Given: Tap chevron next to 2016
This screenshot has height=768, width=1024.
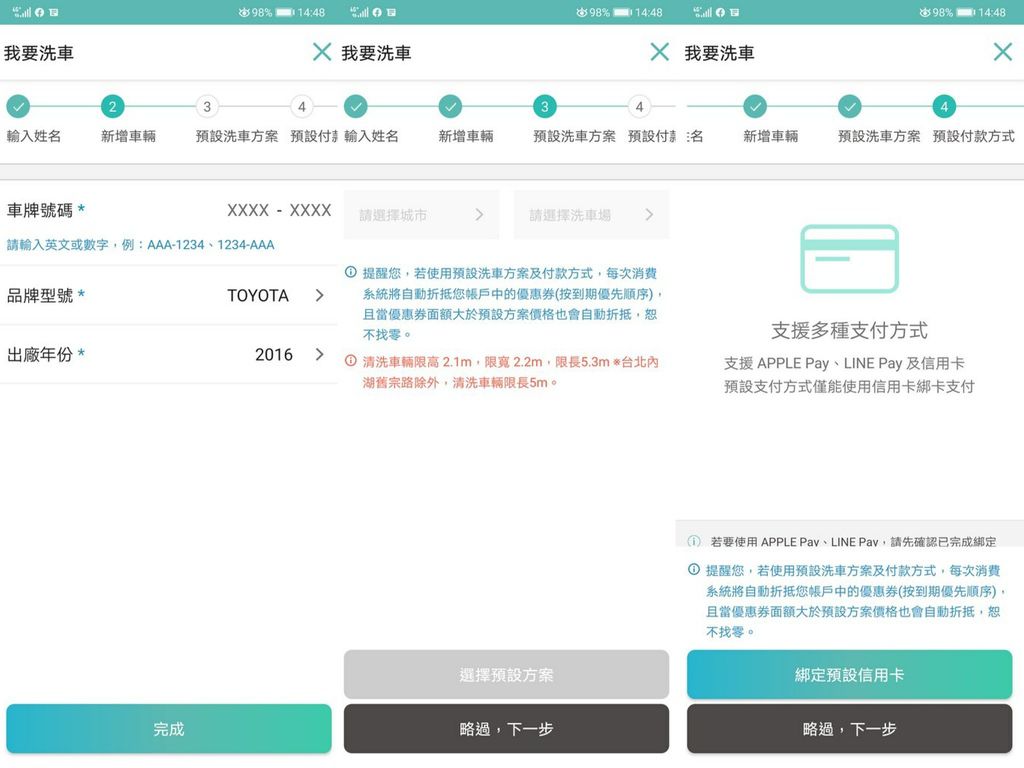Looking at the screenshot, I should [x=319, y=354].
